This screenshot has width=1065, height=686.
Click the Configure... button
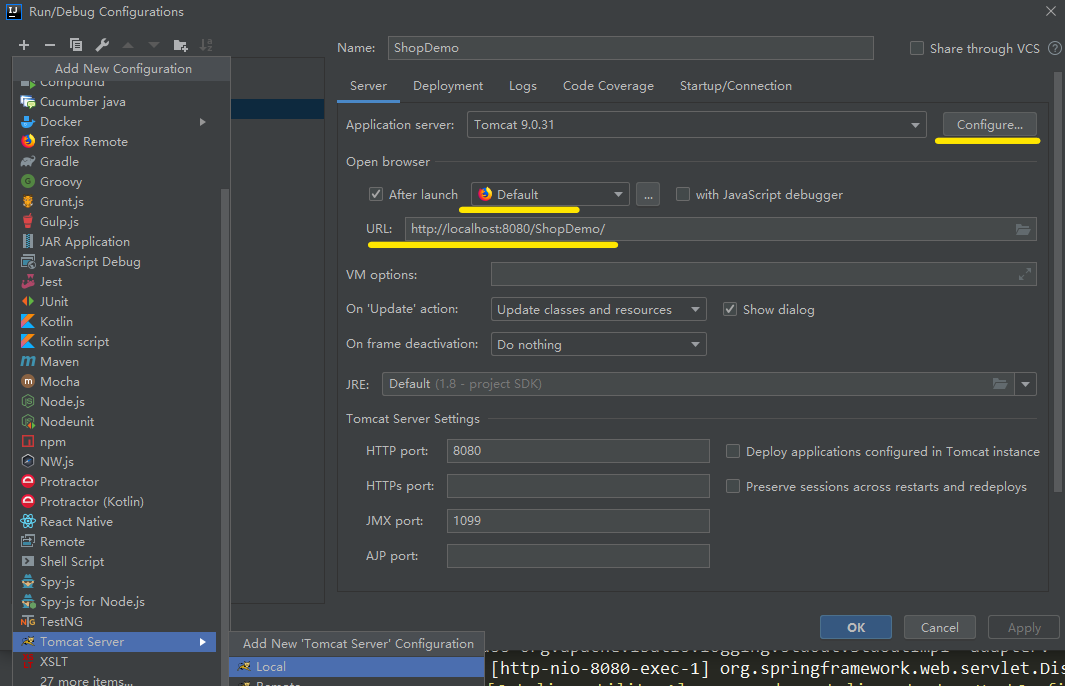tap(990, 125)
